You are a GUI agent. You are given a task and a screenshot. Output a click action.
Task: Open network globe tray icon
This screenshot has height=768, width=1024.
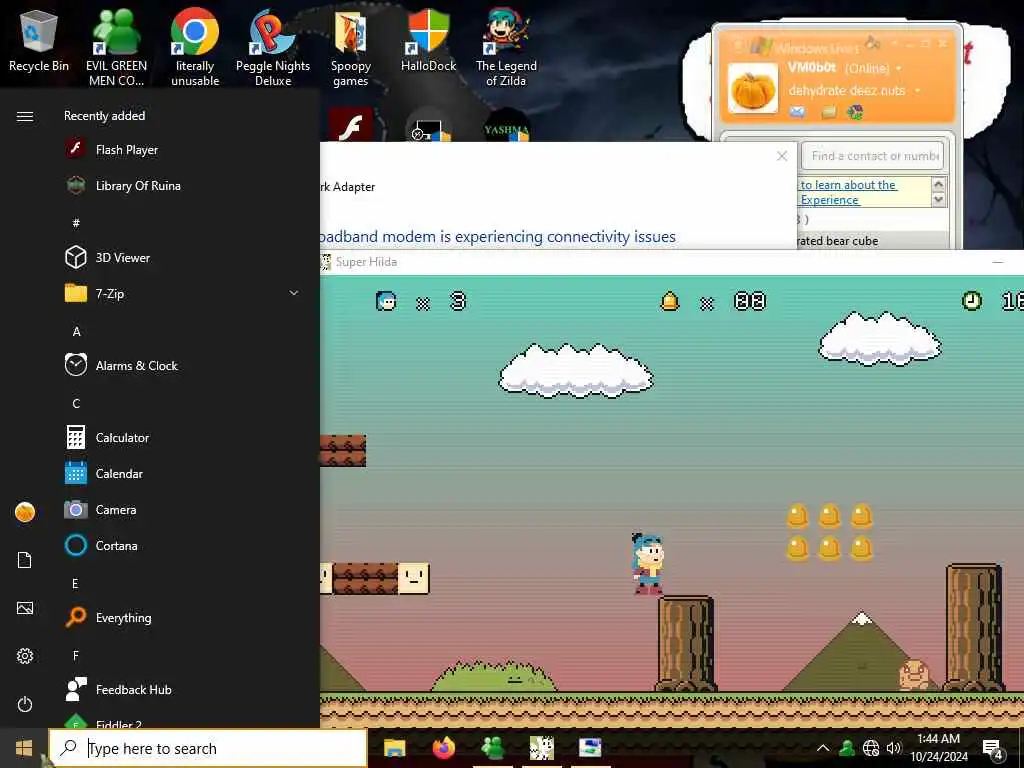tap(871, 748)
